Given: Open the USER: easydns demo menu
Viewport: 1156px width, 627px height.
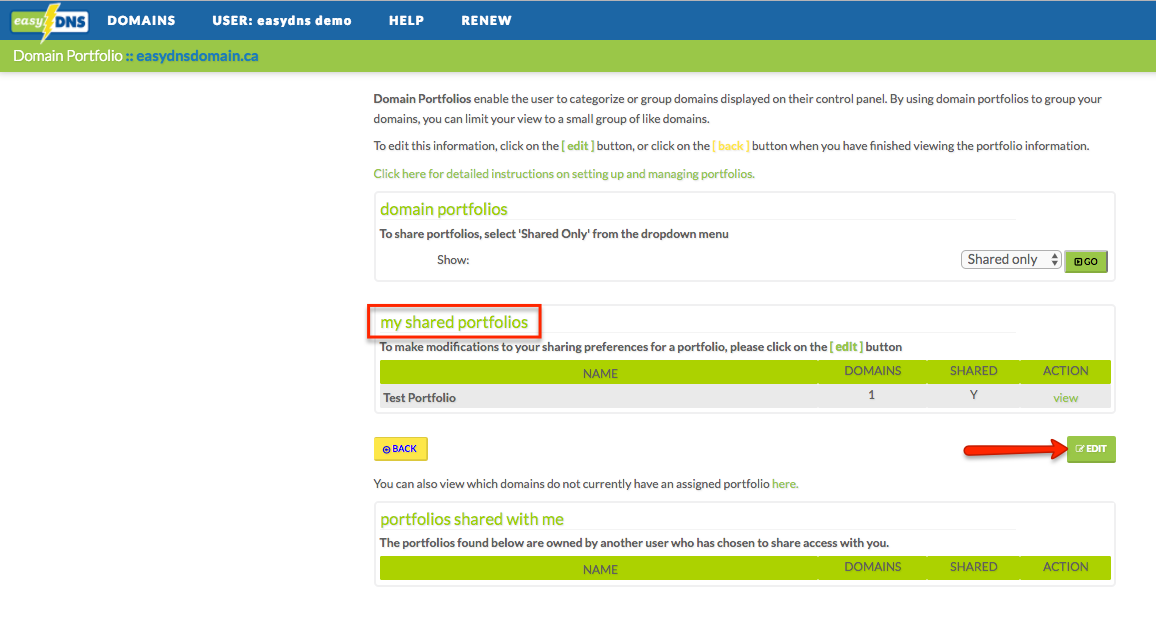Looking at the screenshot, I should [x=282, y=21].
